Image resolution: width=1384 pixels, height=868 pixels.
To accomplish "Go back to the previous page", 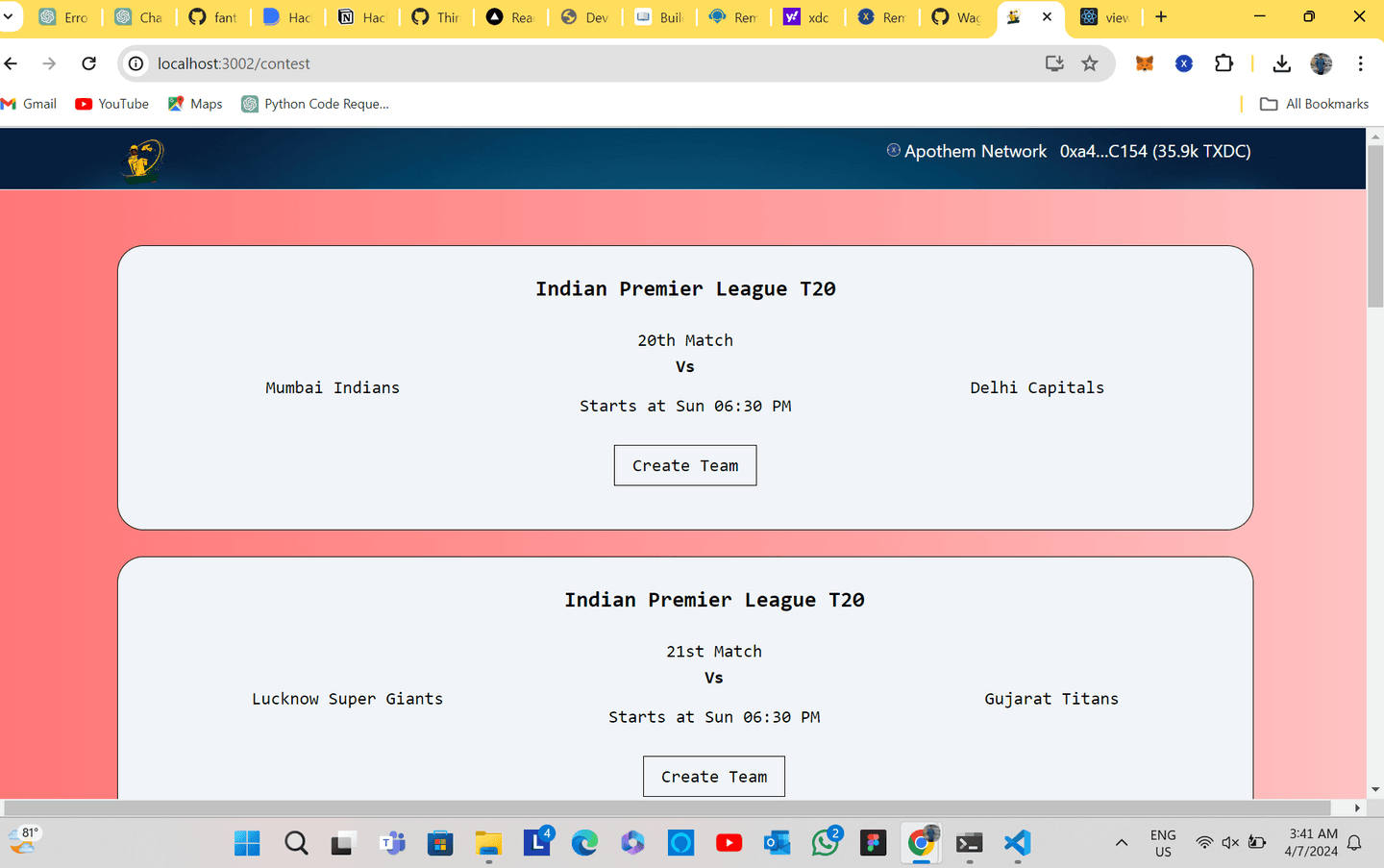I will tap(12, 63).
